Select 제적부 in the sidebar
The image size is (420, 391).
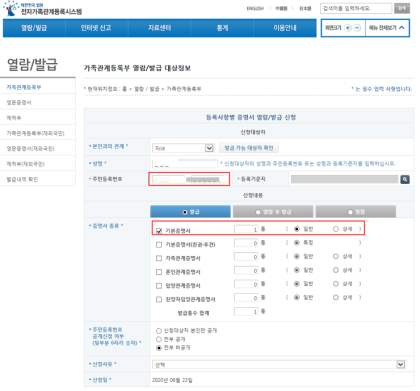14,118
